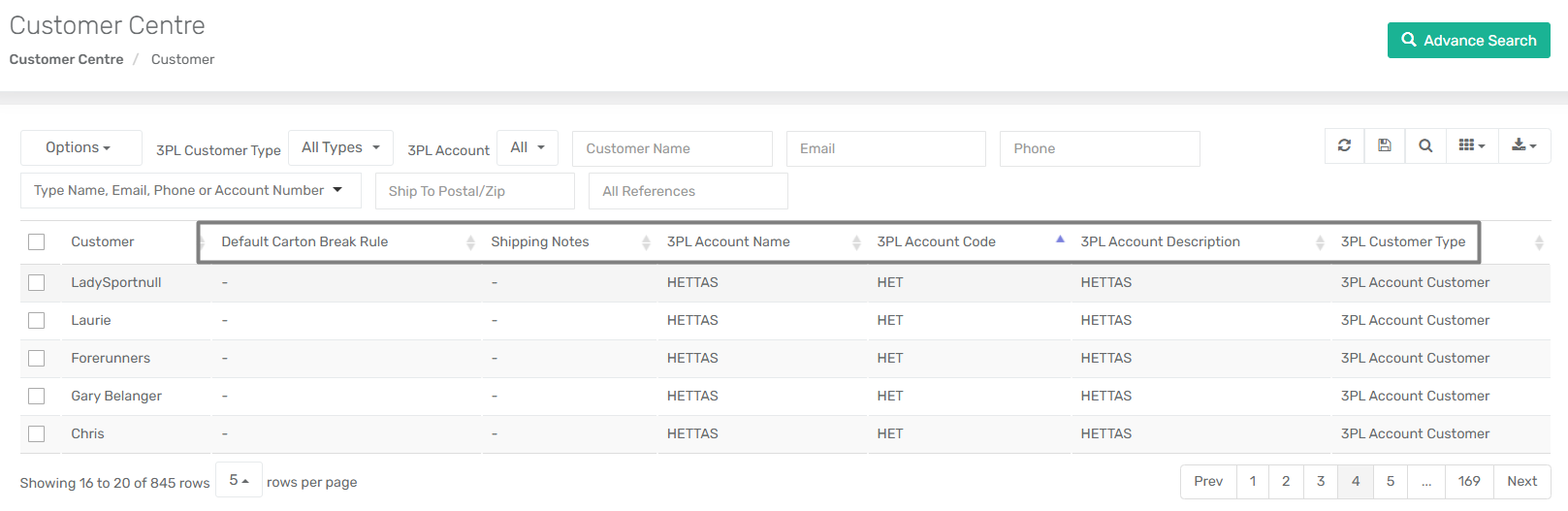Click the Customer breadcrumb item
The height and width of the screenshot is (511, 1568).
pos(182,59)
